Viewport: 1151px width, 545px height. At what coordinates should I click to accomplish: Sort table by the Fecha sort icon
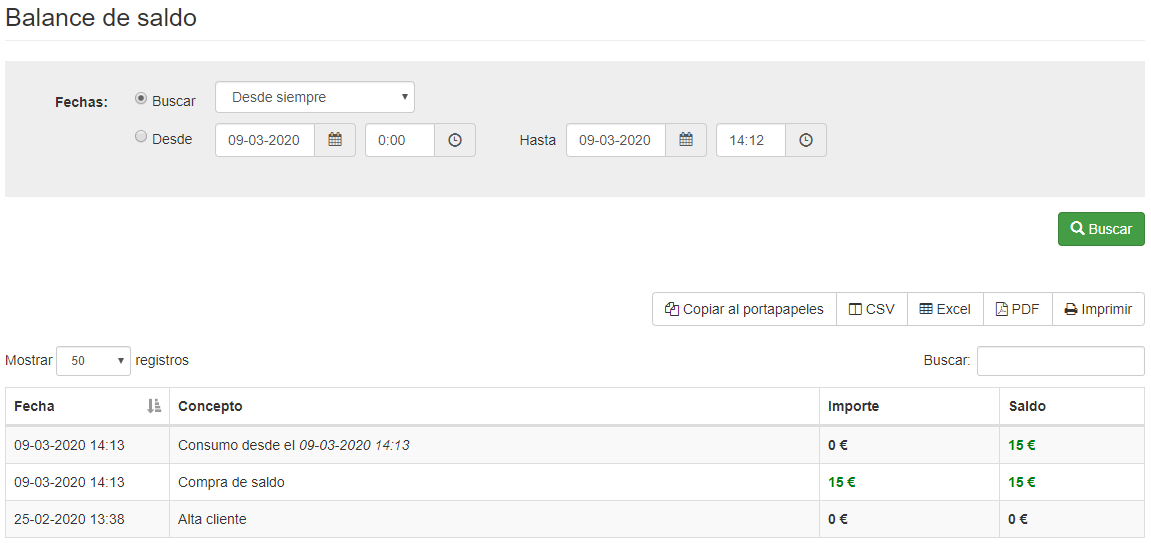pos(153,406)
